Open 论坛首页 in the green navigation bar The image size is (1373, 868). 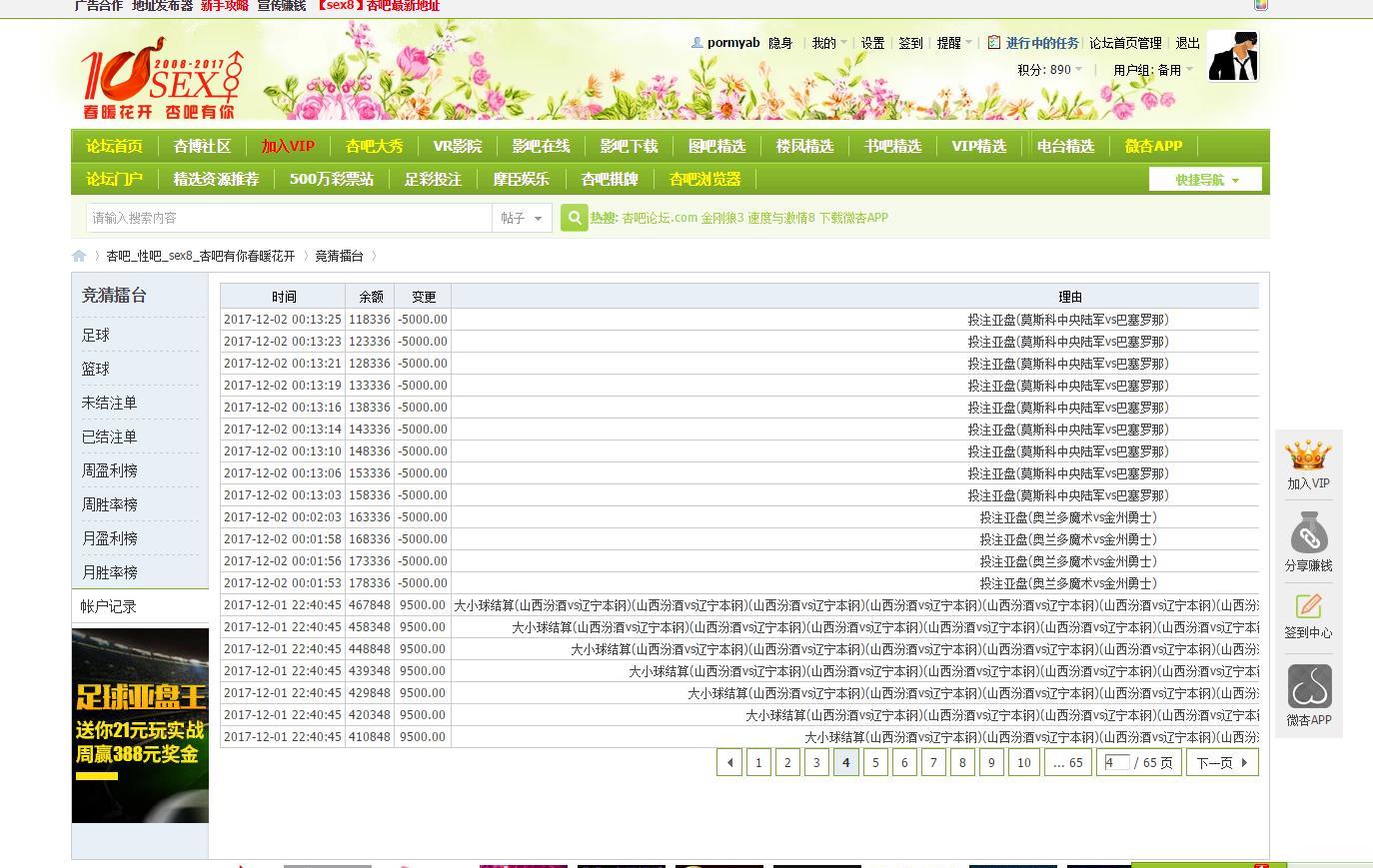click(114, 146)
